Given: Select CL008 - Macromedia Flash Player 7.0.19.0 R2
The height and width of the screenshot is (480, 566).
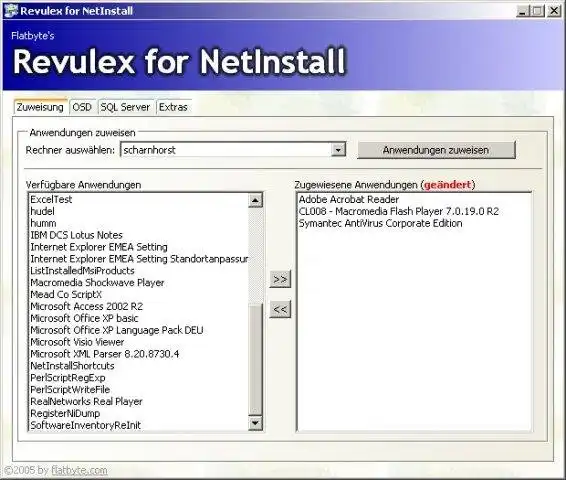Looking at the screenshot, I should pyautogui.click(x=414, y=211).
